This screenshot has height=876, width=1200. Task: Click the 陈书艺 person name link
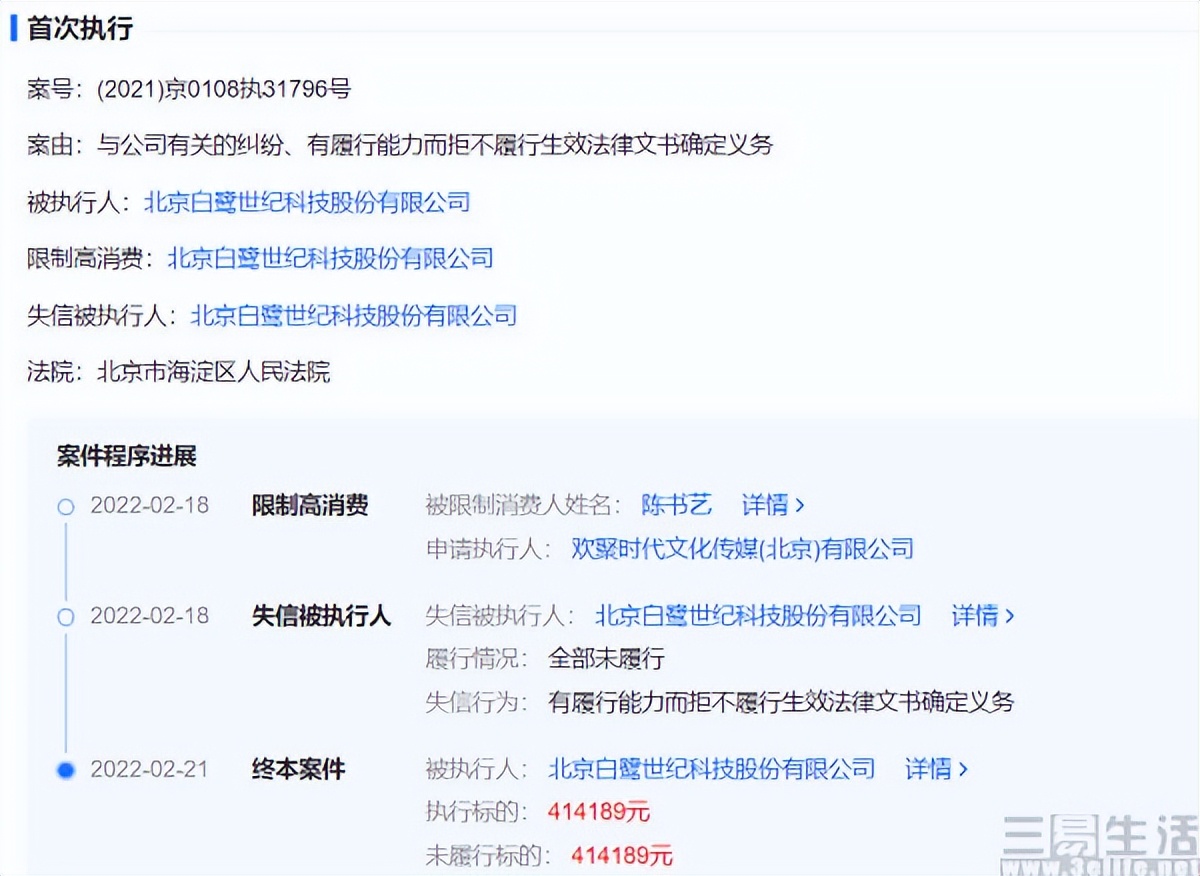677,506
